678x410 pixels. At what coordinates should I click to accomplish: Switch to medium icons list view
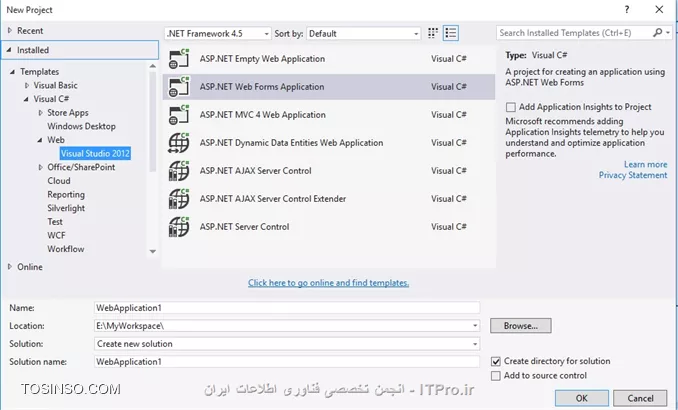coord(451,33)
